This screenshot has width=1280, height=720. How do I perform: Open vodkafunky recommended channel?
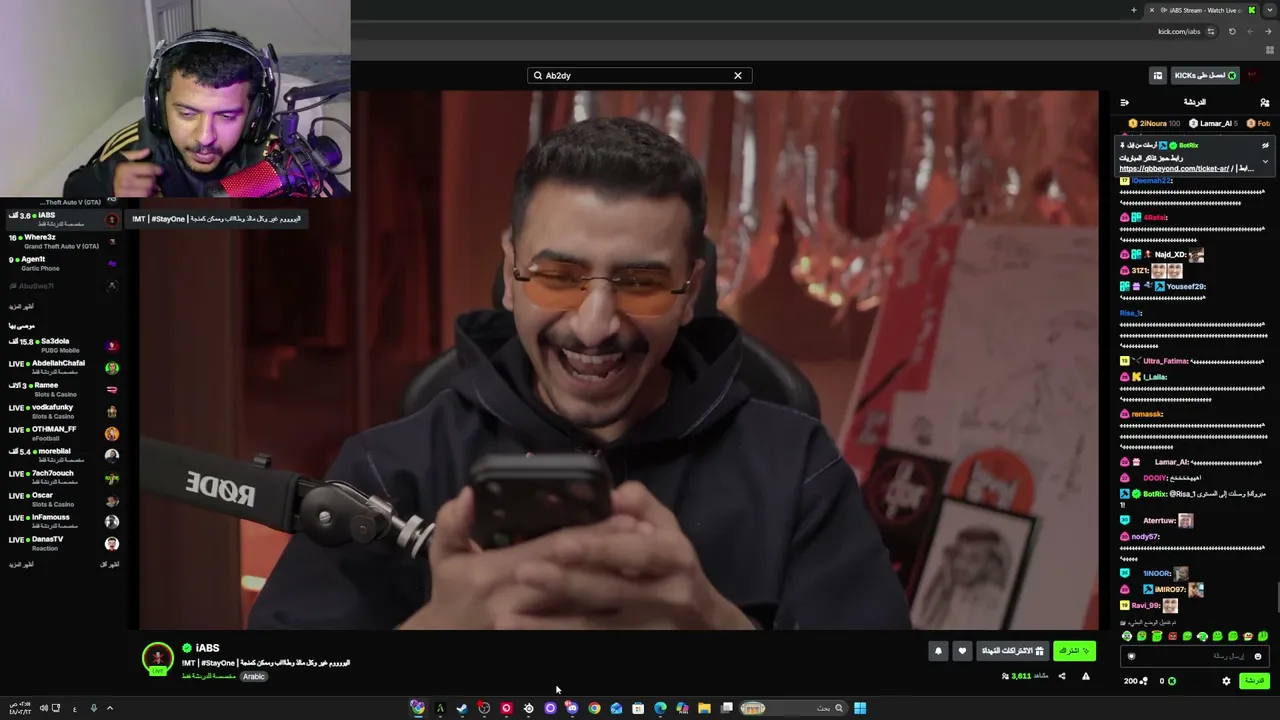[62, 411]
